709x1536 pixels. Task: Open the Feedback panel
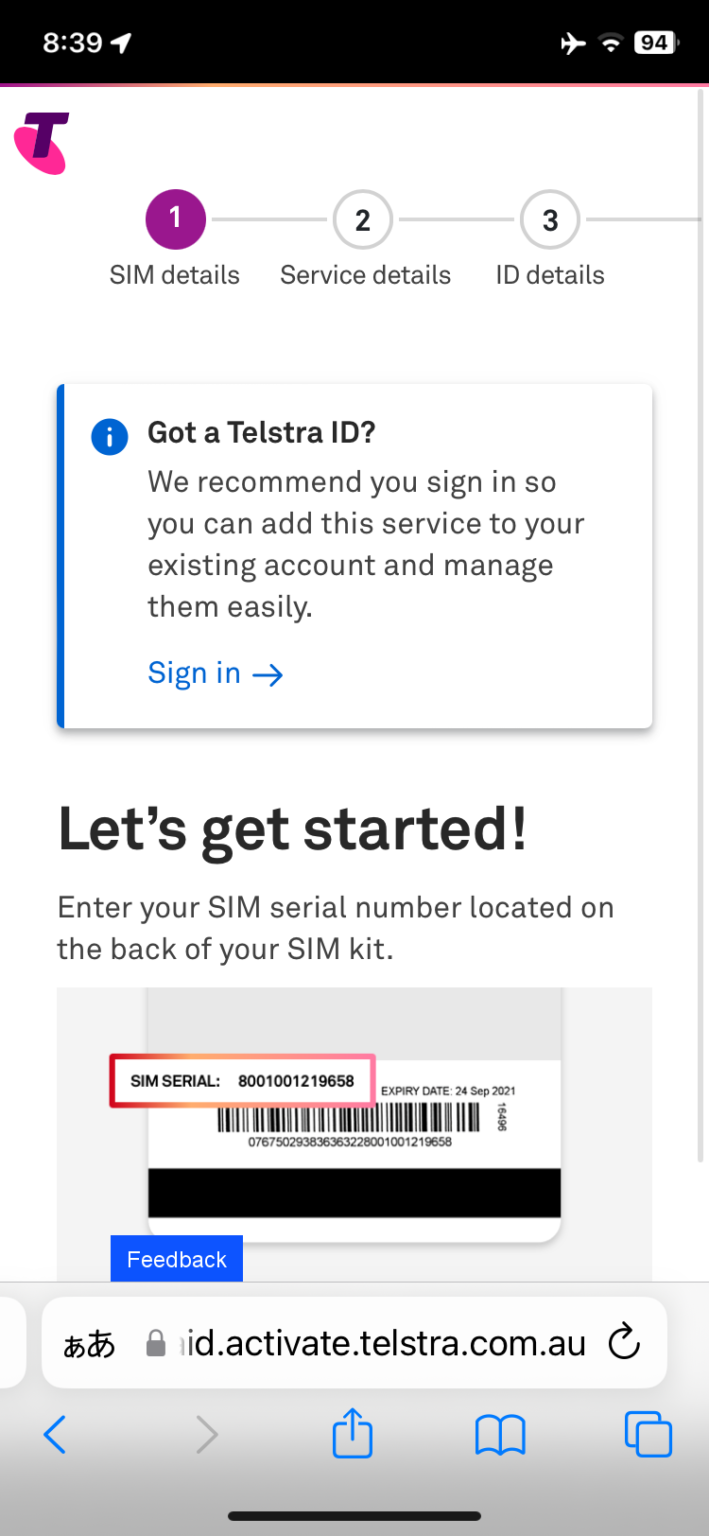176,1258
